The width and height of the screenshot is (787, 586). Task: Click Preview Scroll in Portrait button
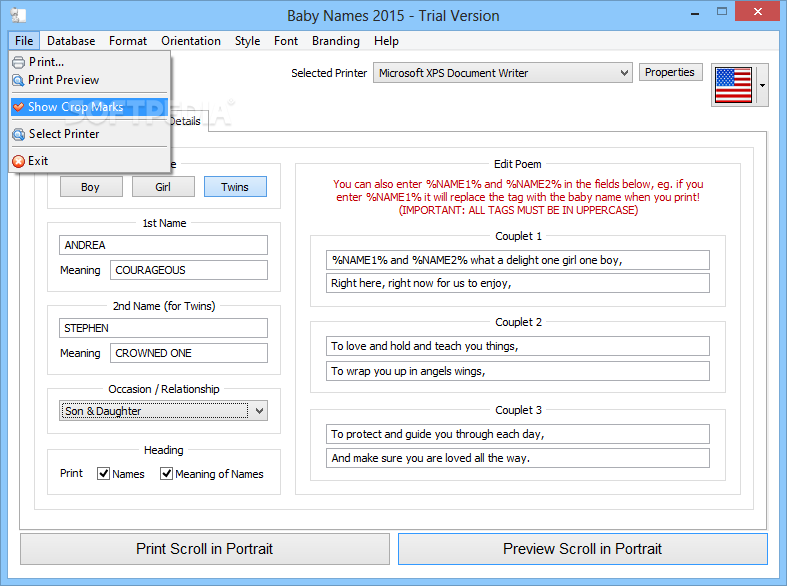tap(583, 549)
